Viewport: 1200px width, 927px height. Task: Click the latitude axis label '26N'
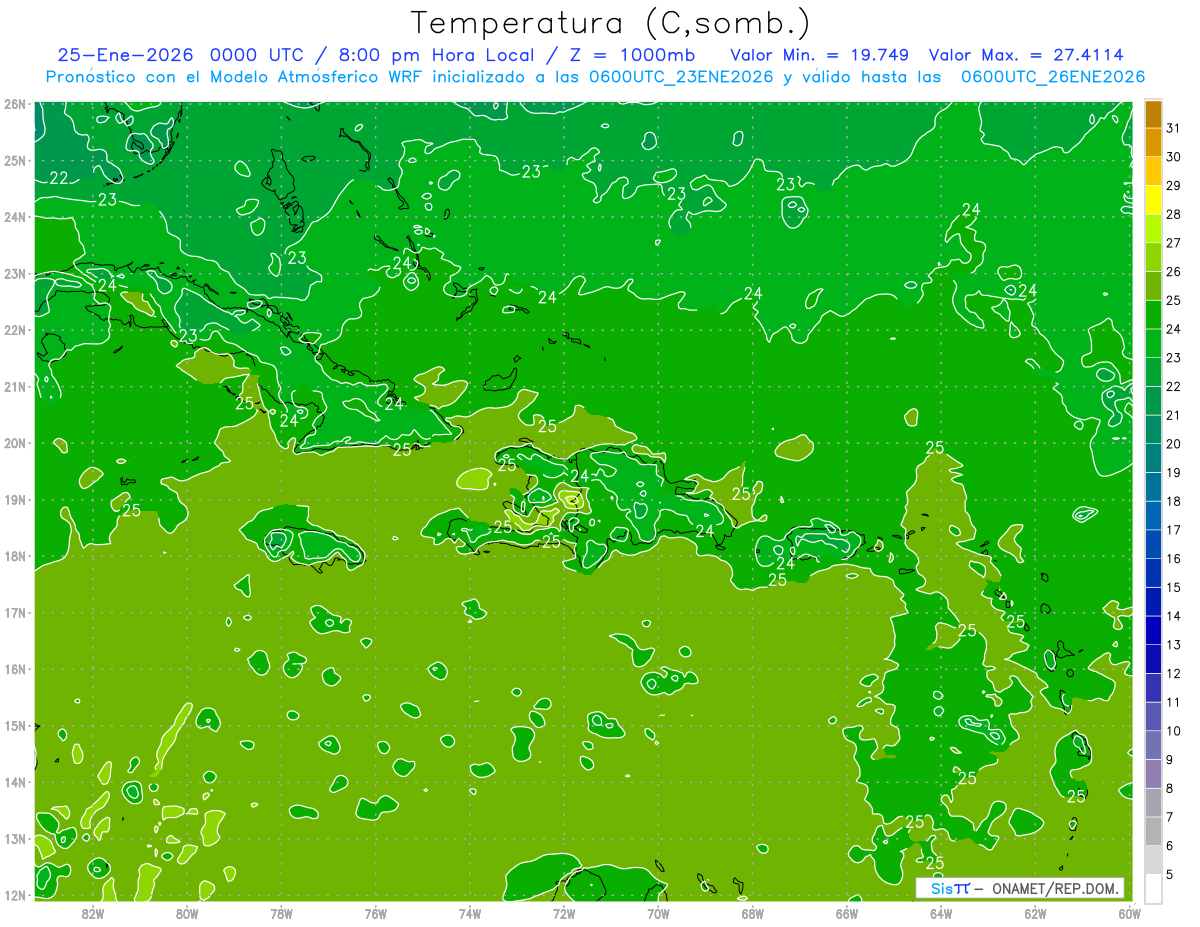tap(15, 104)
